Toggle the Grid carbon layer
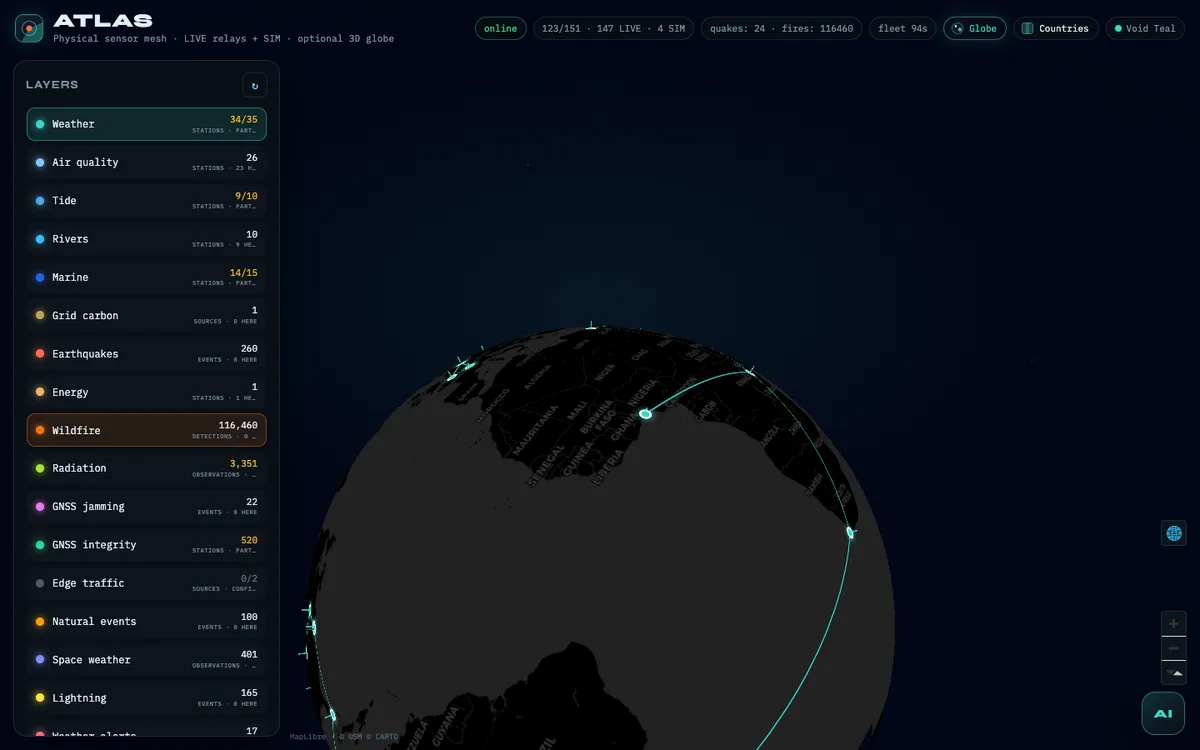Image resolution: width=1200 pixels, height=750 pixels. coord(147,315)
